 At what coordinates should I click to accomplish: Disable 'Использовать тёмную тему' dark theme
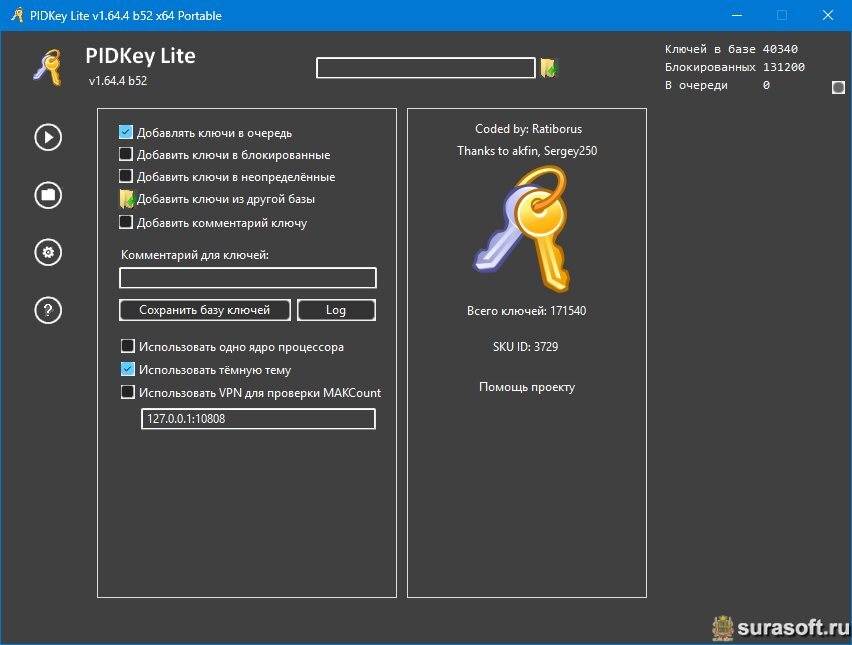pyautogui.click(x=128, y=370)
